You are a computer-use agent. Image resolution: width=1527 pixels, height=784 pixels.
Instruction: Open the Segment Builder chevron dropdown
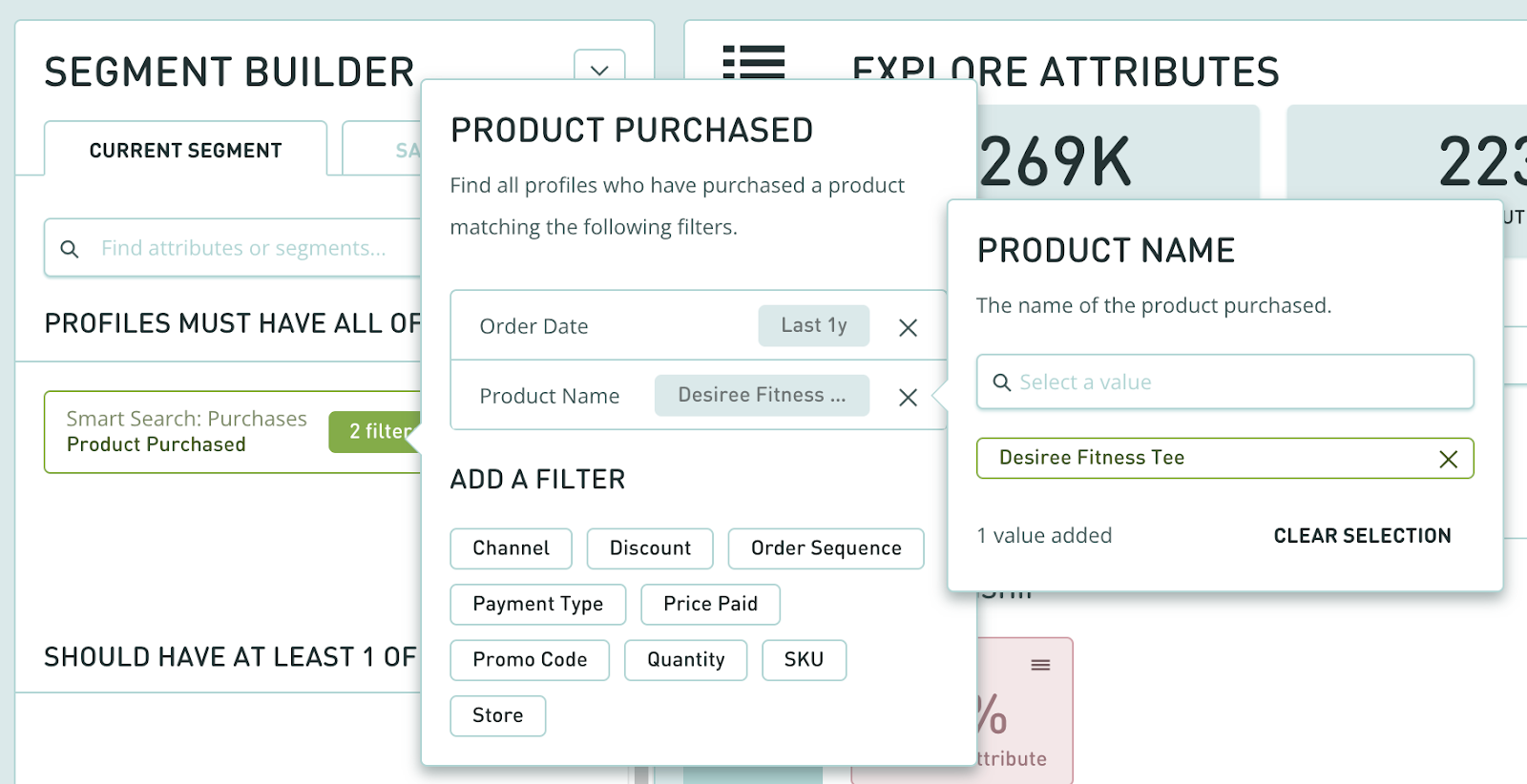[599, 66]
